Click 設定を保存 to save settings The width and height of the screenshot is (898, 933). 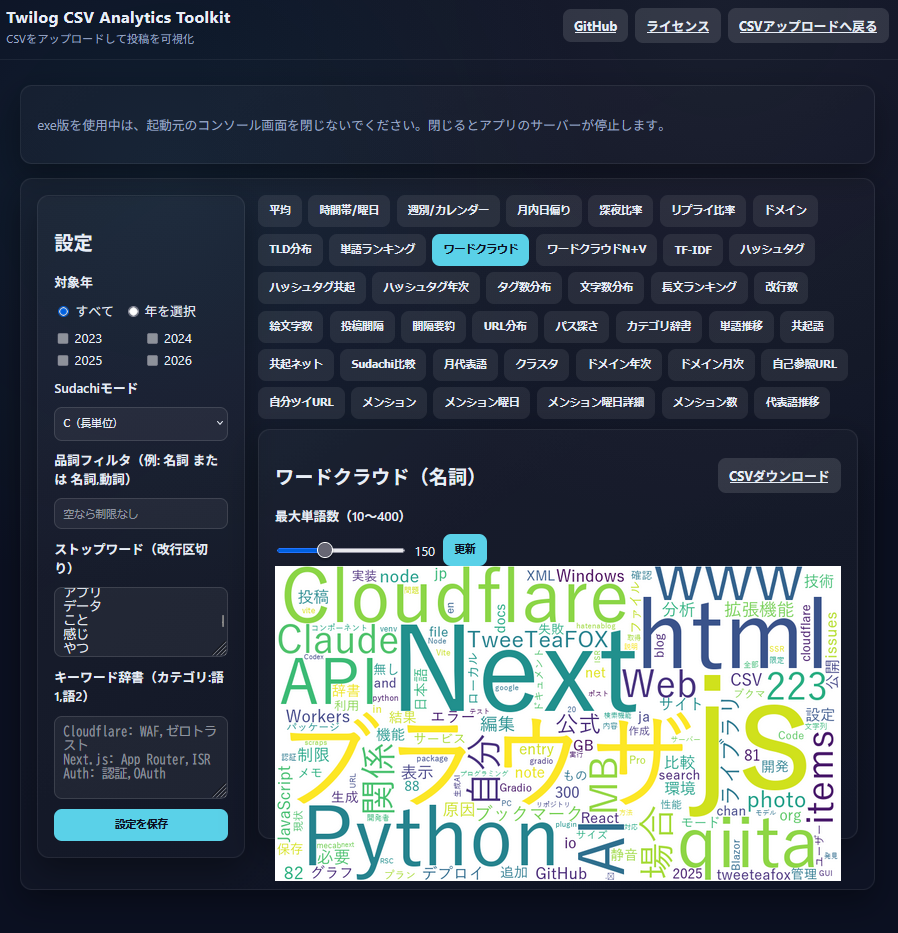tap(141, 825)
